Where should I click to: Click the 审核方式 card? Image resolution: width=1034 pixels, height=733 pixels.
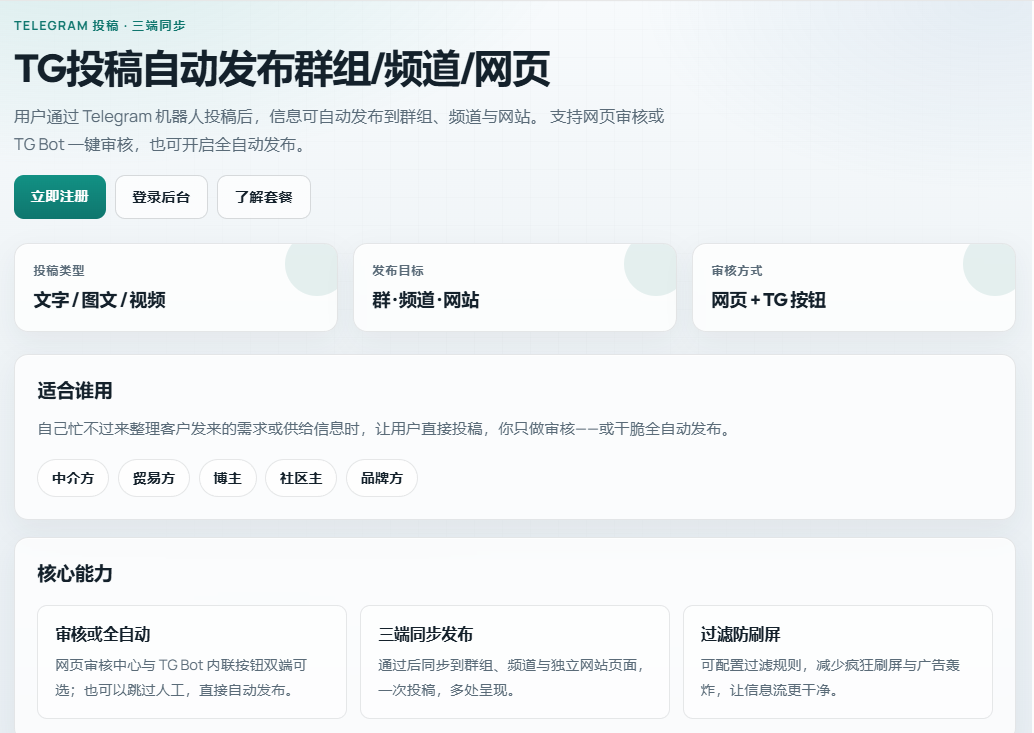point(854,287)
